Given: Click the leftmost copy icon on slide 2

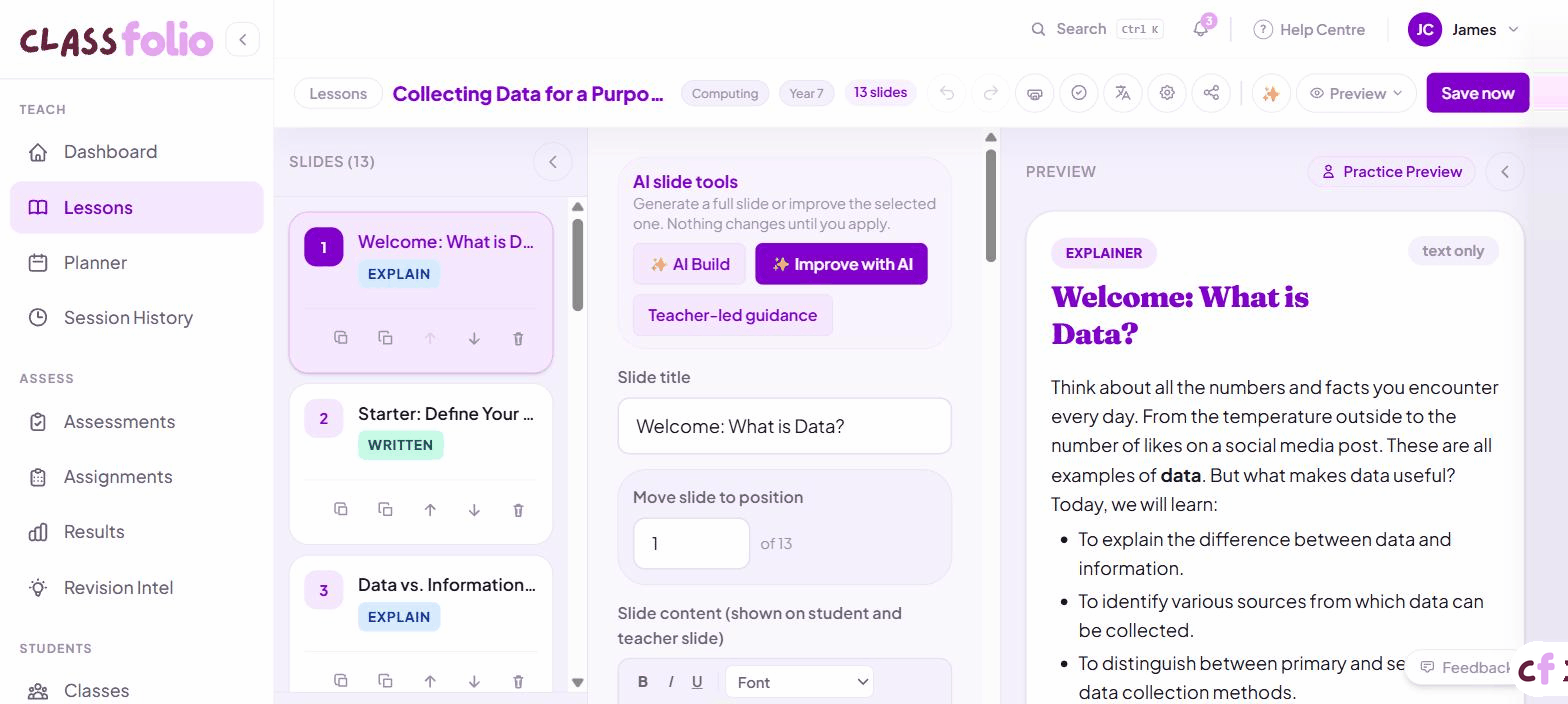Looking at the screenshot, I should [341, 510].
